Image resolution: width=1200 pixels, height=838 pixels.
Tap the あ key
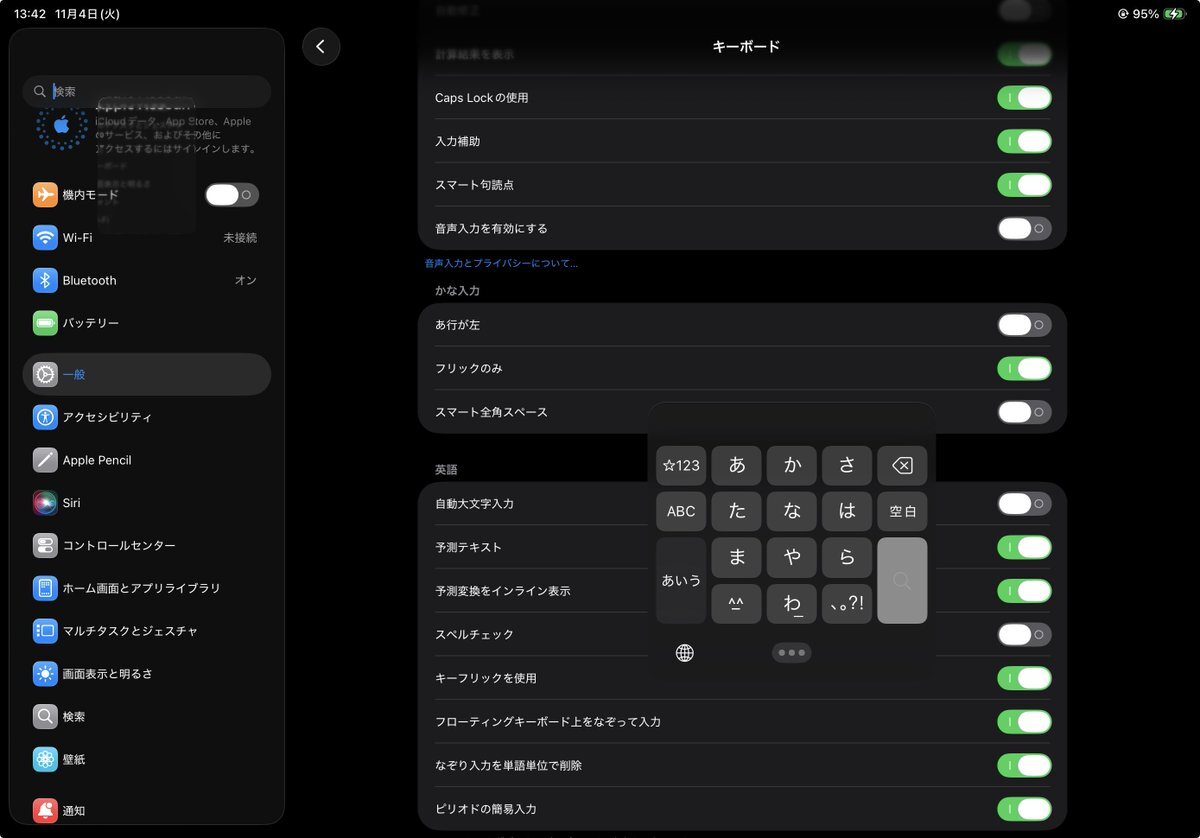(x=737, y=465)
